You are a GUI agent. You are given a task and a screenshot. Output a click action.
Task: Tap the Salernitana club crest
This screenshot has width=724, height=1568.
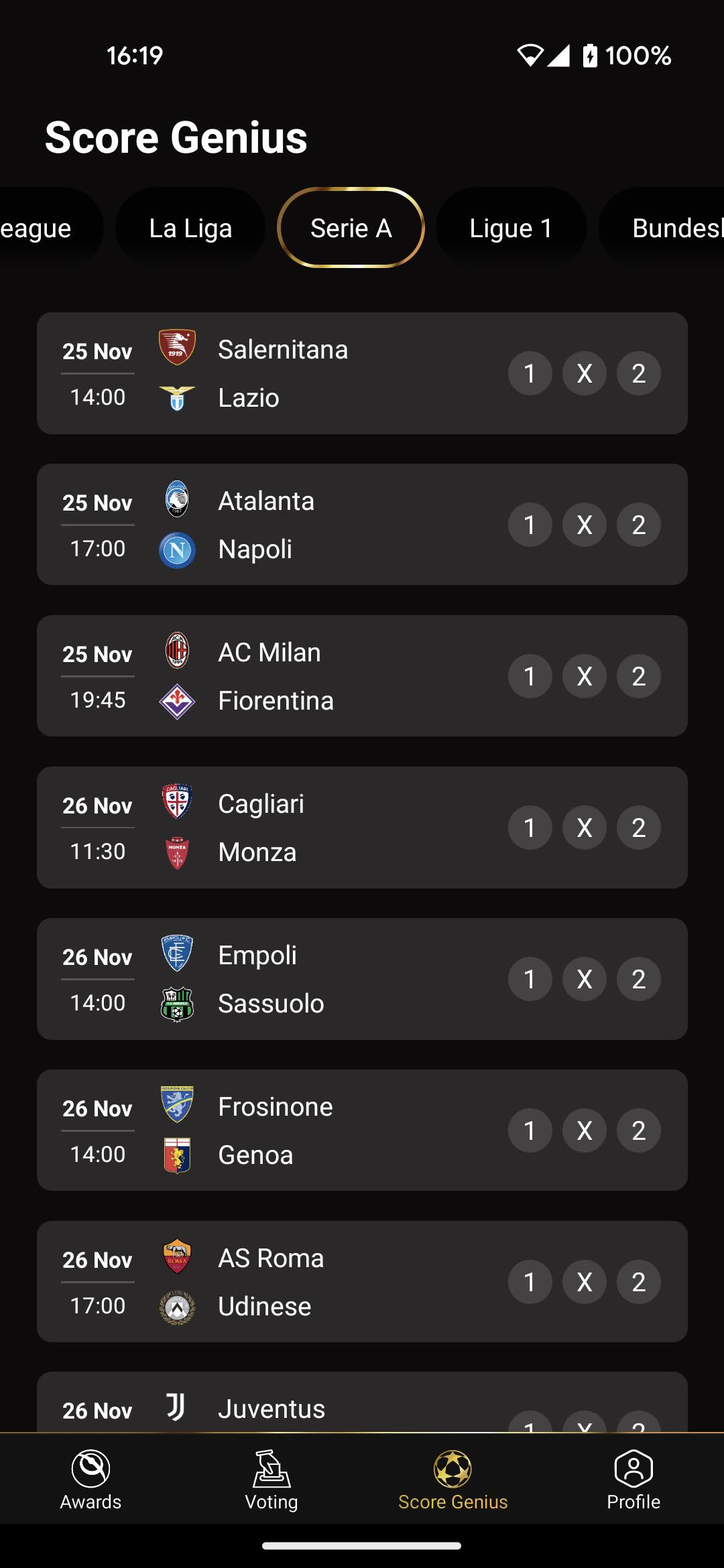click(x=177, y=347)
